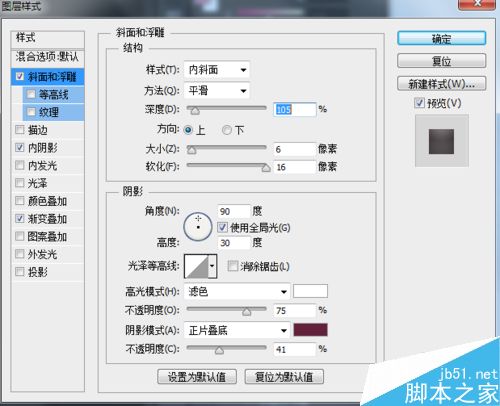
Task: Click the size value field 6
Action: (x=294, y=149)
